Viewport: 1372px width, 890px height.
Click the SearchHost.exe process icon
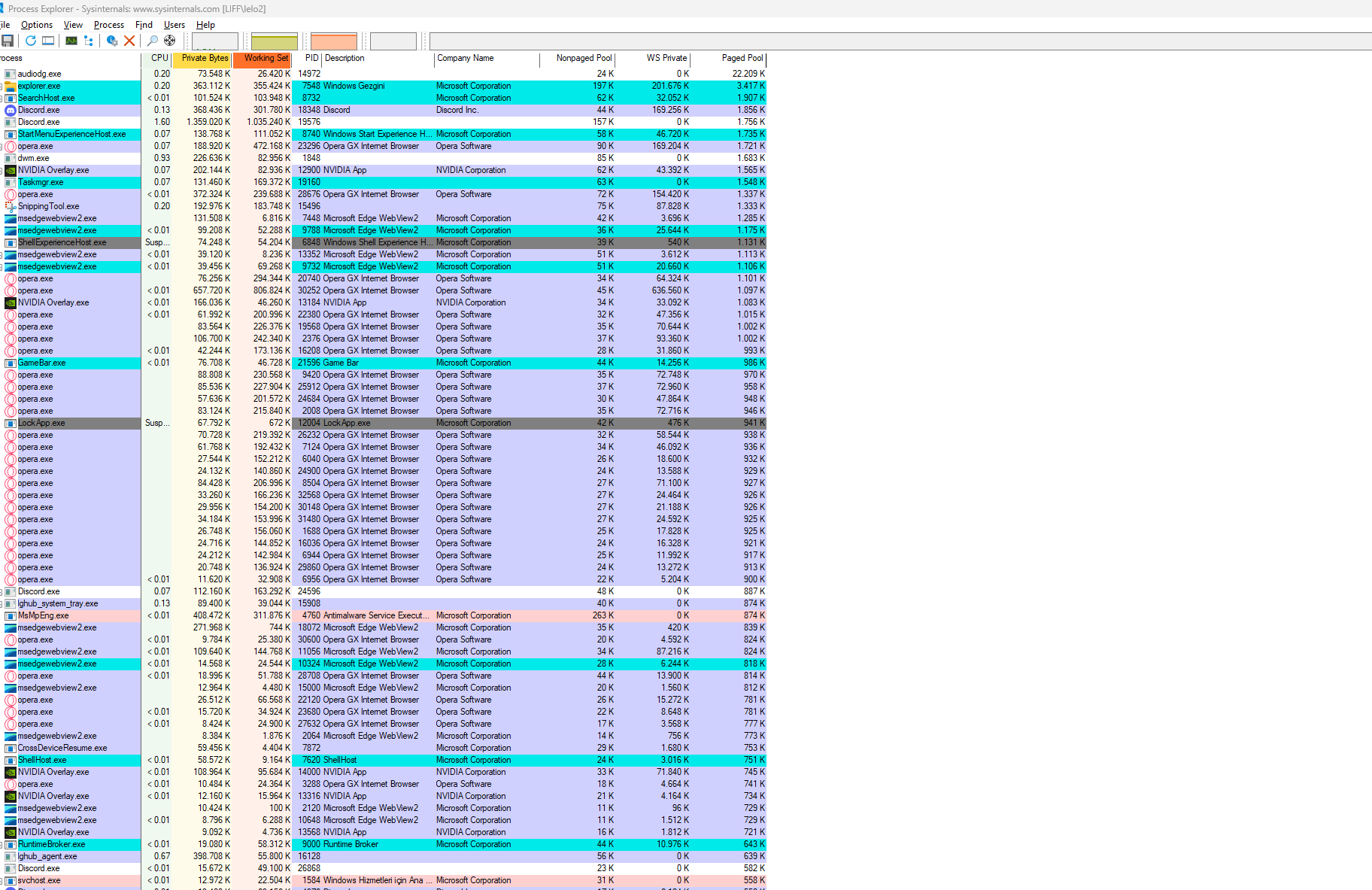point(11,98)
